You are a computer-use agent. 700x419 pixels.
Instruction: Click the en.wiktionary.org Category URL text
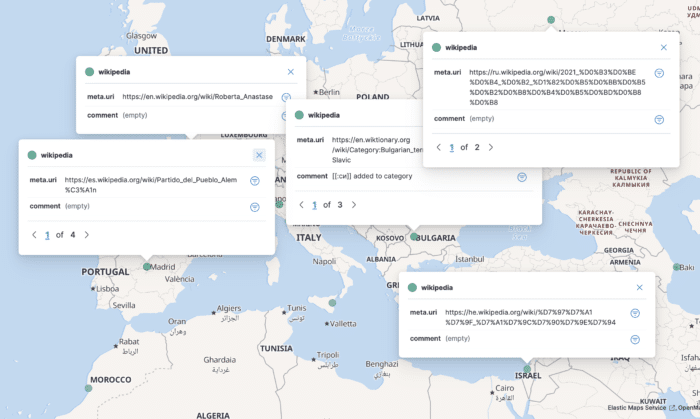pyautogui.click(x=377, y=149)
